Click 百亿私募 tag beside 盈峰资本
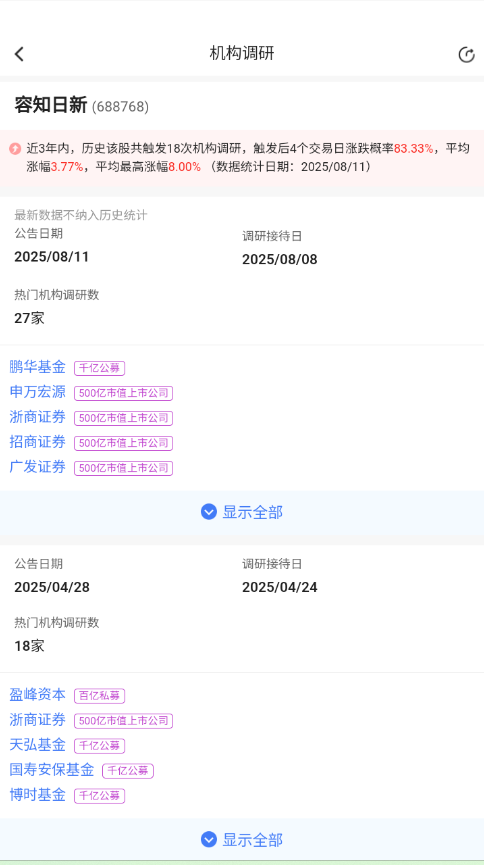Screen dimensions: 484x865 [100, 696]
